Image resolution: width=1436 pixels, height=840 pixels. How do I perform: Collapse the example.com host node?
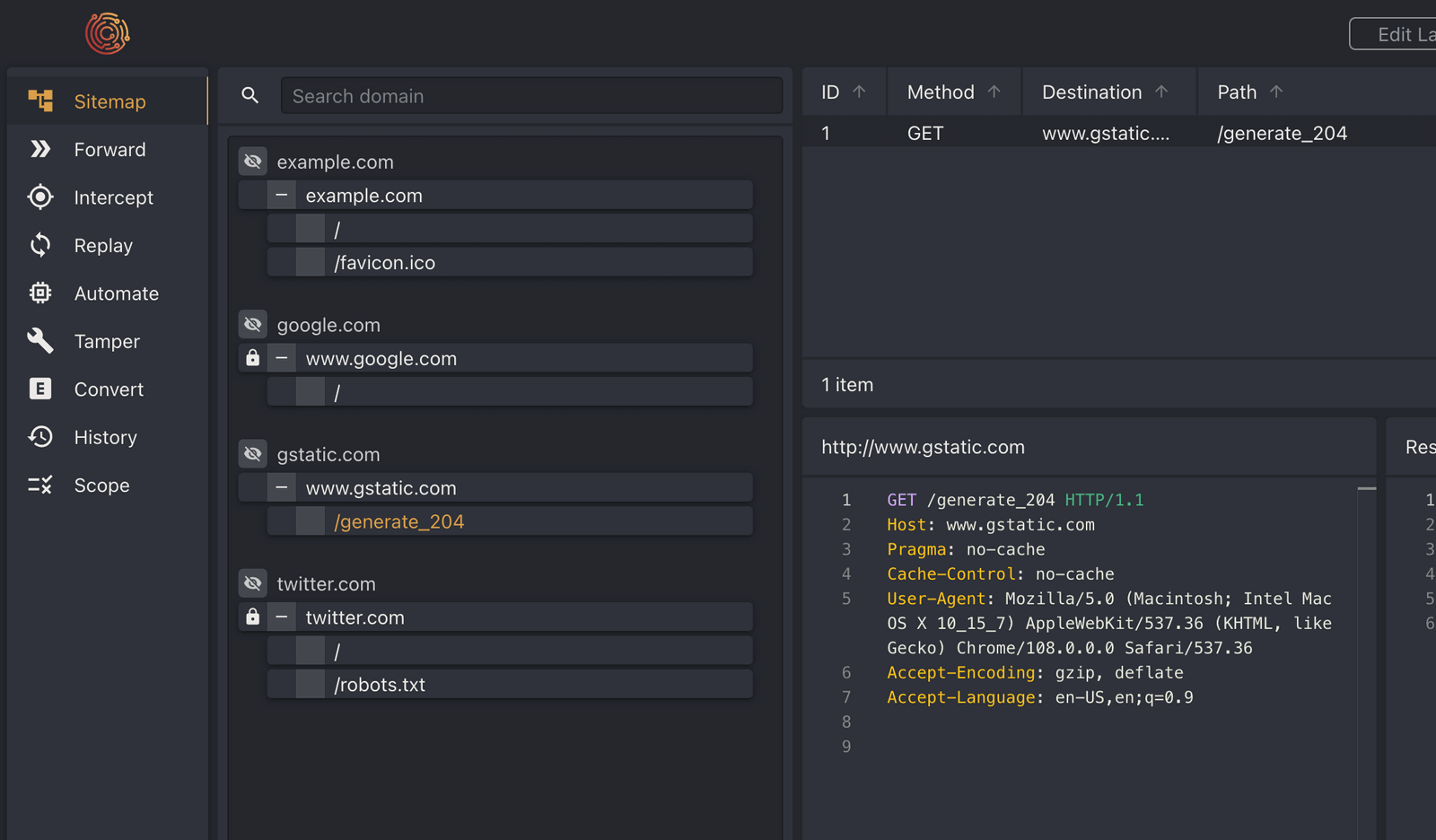click(282, 195)
